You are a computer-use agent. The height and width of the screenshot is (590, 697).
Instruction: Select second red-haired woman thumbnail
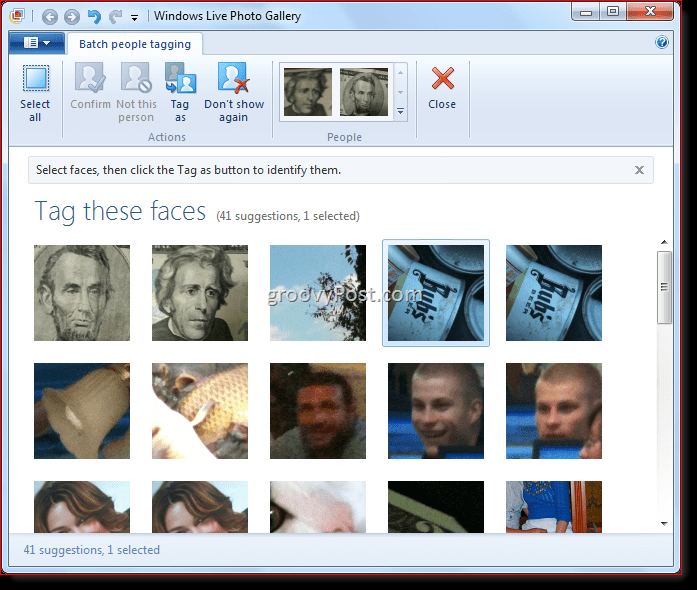coord(200,507)
